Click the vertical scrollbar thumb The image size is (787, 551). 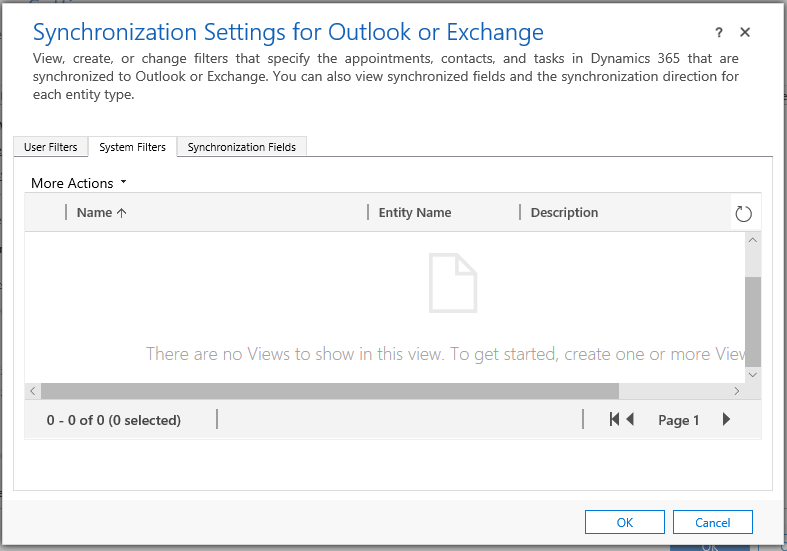753,322
